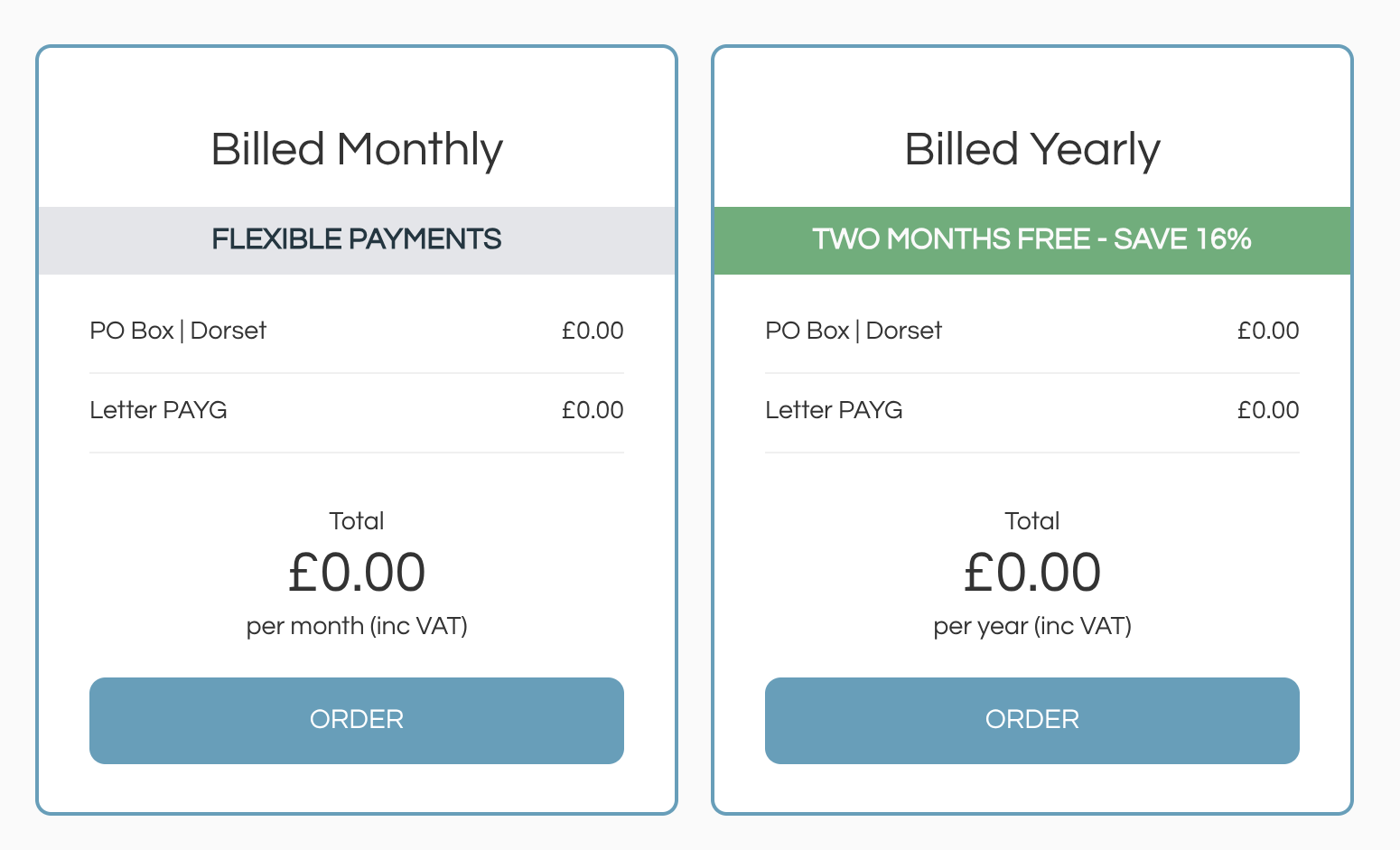Click Letter PAYG in the yearly plan
The width and height of the screenshot is (1400, 850).
pyautogui.click(x=834, y=410)
